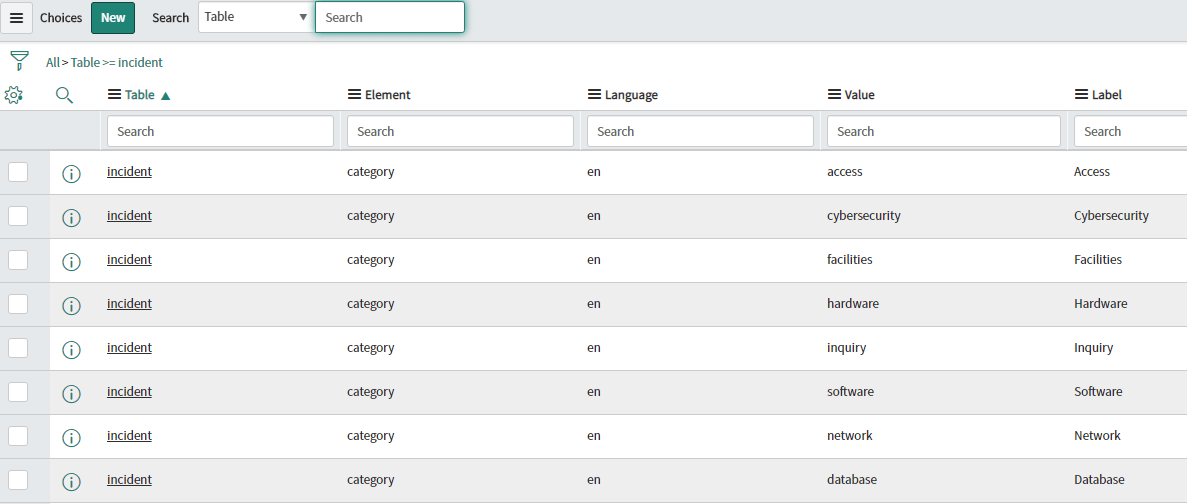Click the All breadcrumb filter
This screenshot has width=1187, height=504.
point(52,62)
